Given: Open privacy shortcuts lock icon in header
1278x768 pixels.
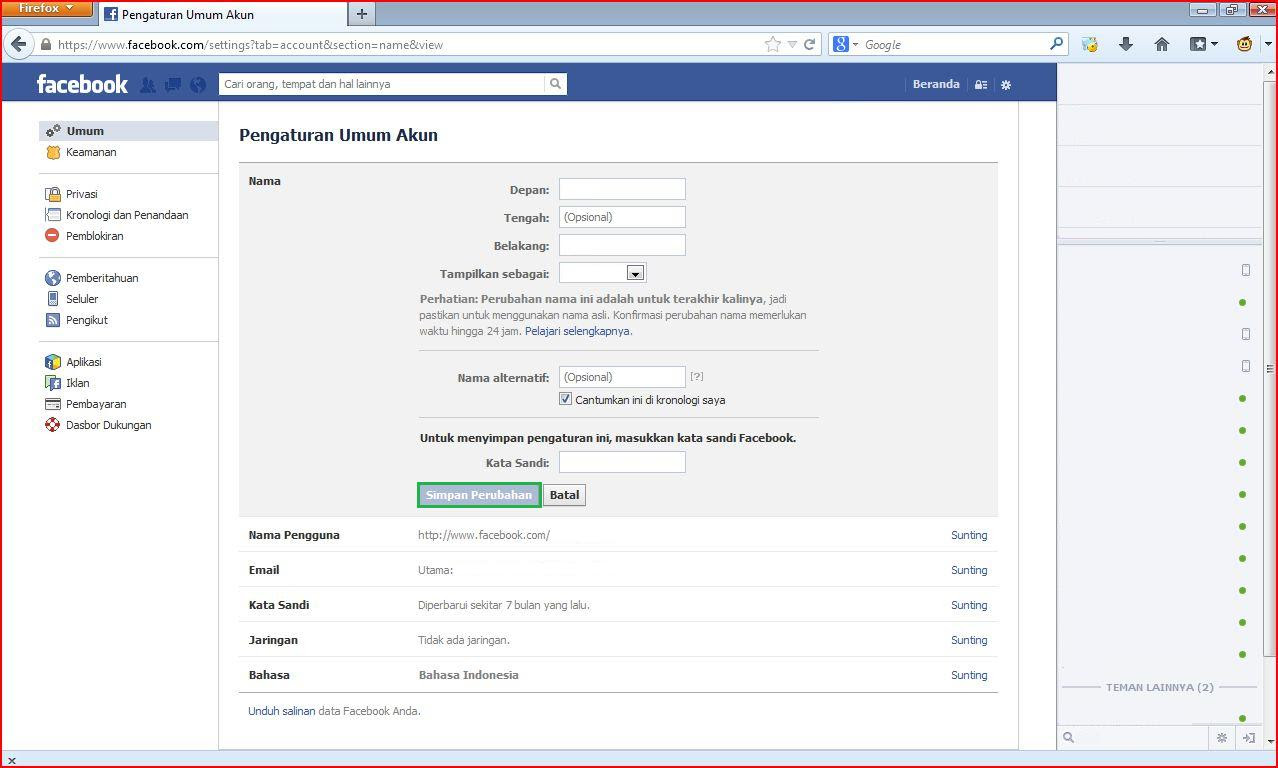Looking at the screenshot, I should point(981,85).
